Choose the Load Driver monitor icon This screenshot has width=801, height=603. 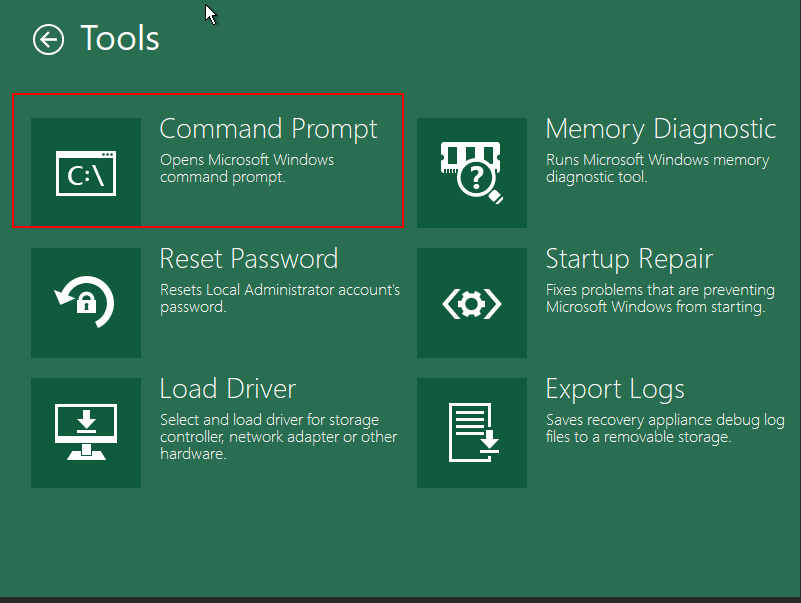pyautogui.click(x=86, y=432)
